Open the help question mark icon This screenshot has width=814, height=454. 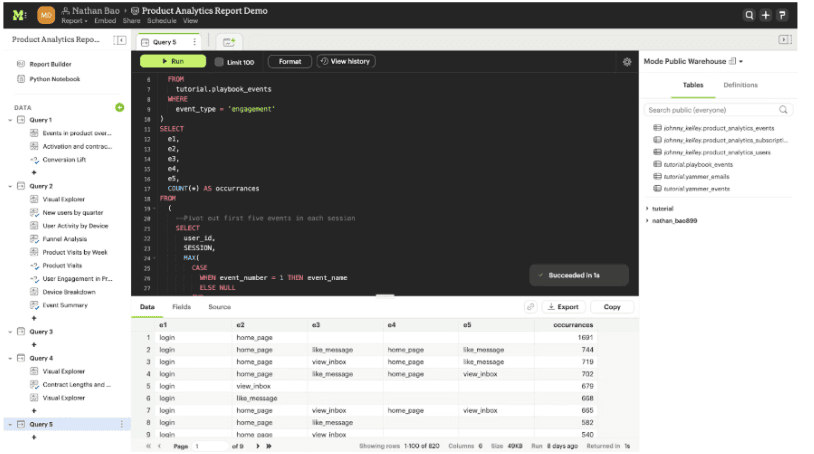[782, 15]
